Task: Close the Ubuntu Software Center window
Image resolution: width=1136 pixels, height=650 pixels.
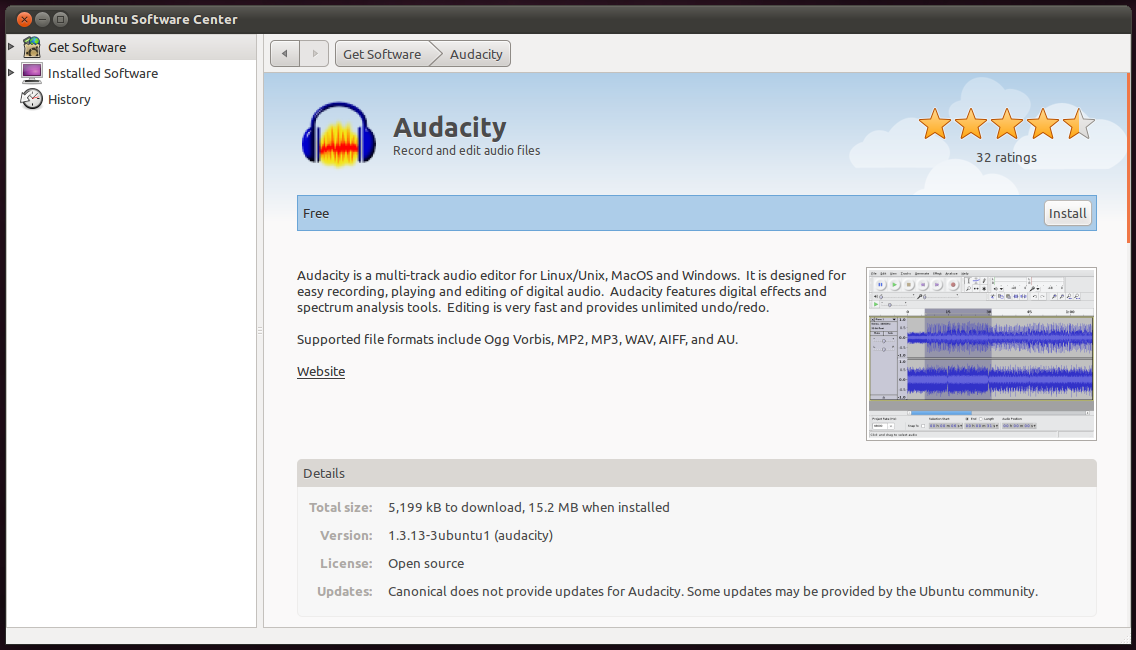Action: click(x=25, y=20)
